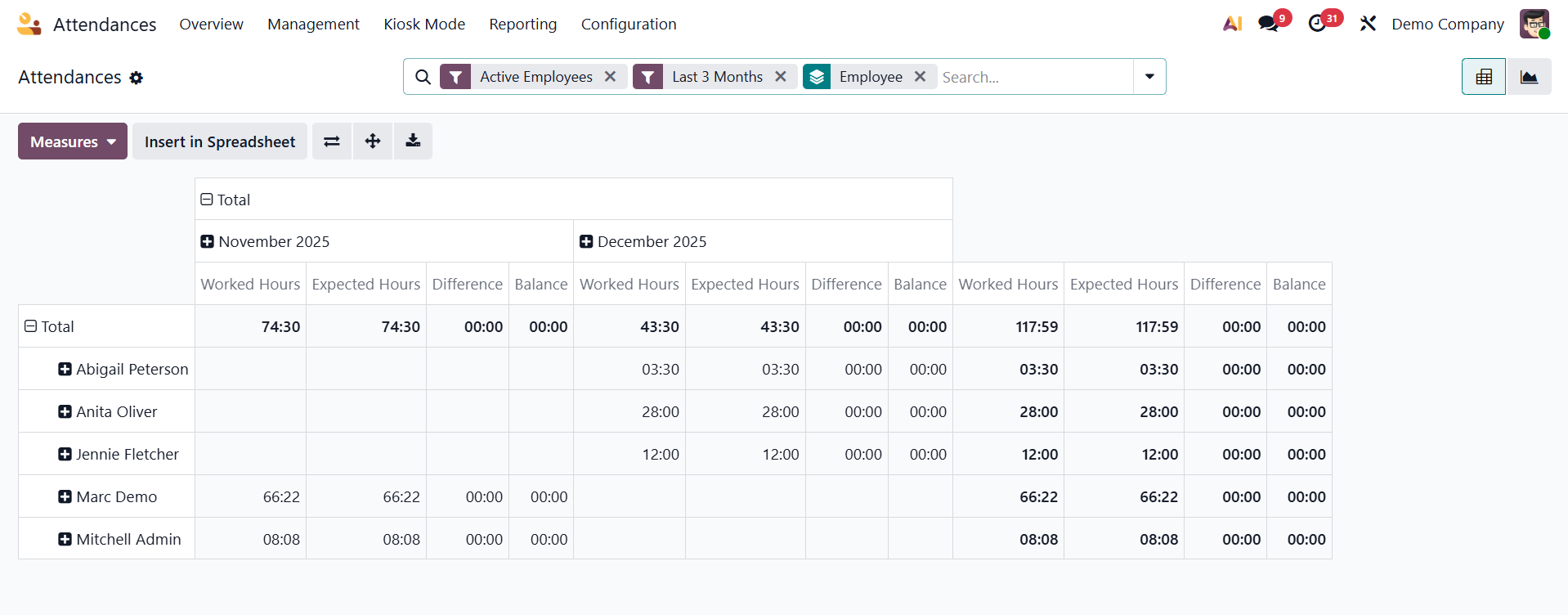The width and height of the screenshot is (1568, 615).
Task: Remove the Active Employees filter
Action: coord(610,77)
